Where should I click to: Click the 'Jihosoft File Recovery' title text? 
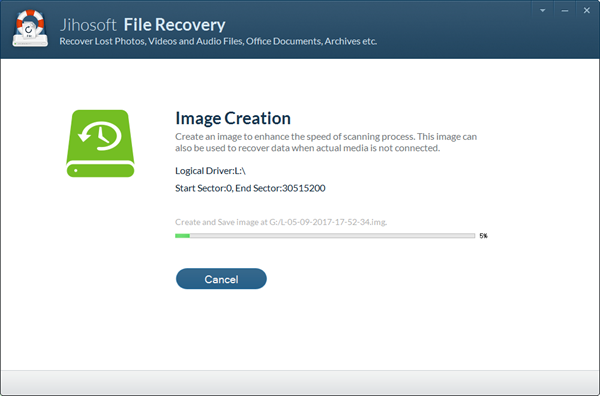(142, 25)
